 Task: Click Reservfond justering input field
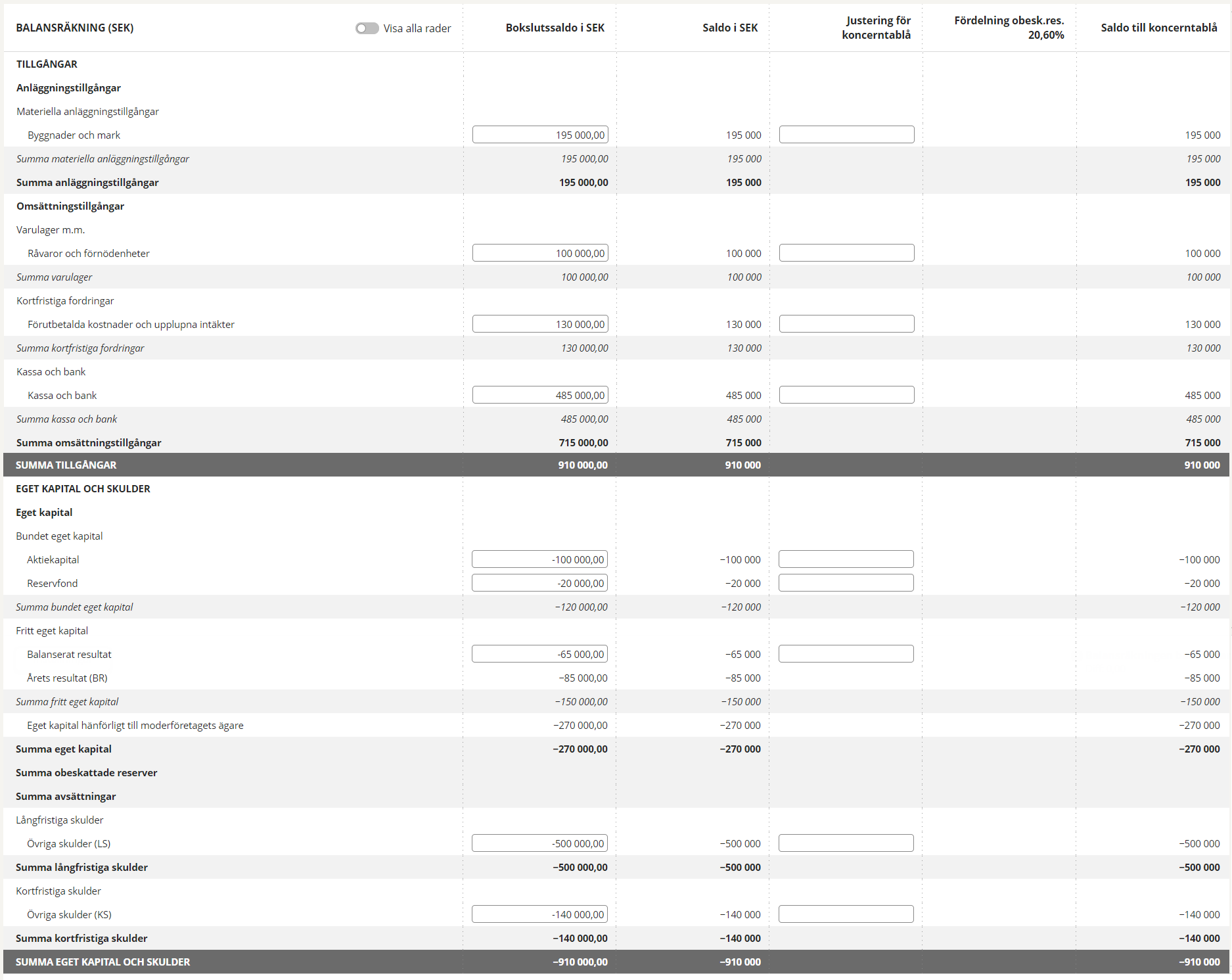(846, 583)
